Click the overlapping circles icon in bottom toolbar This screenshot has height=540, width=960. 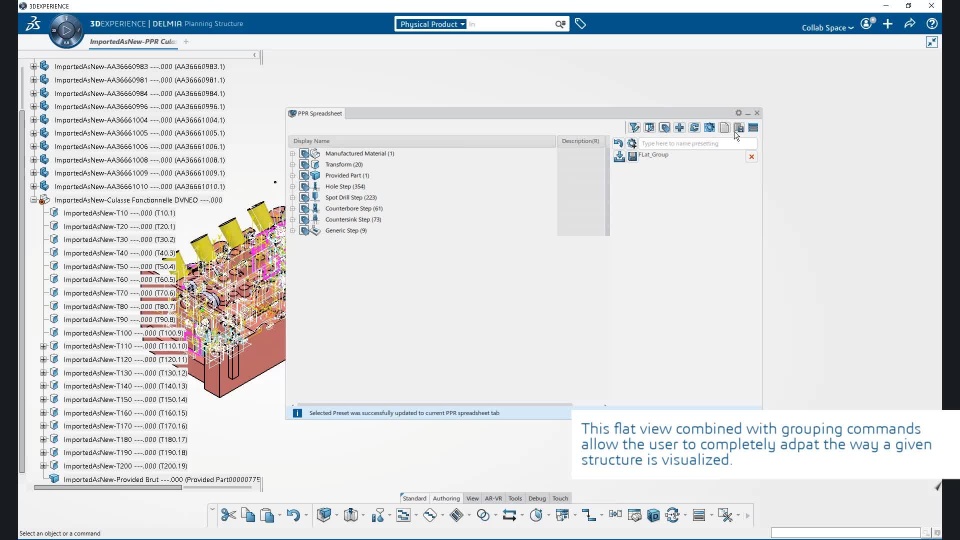[483, 515]
